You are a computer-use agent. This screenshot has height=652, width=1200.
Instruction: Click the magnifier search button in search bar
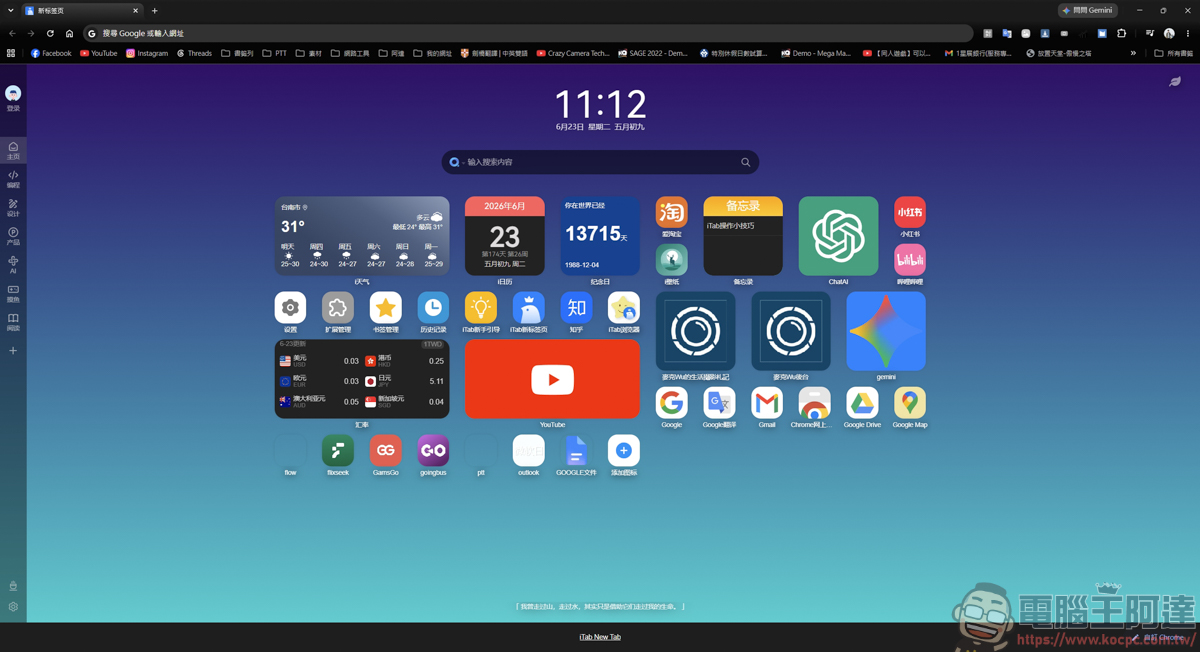pyautogui.click(x=745, y=162)
